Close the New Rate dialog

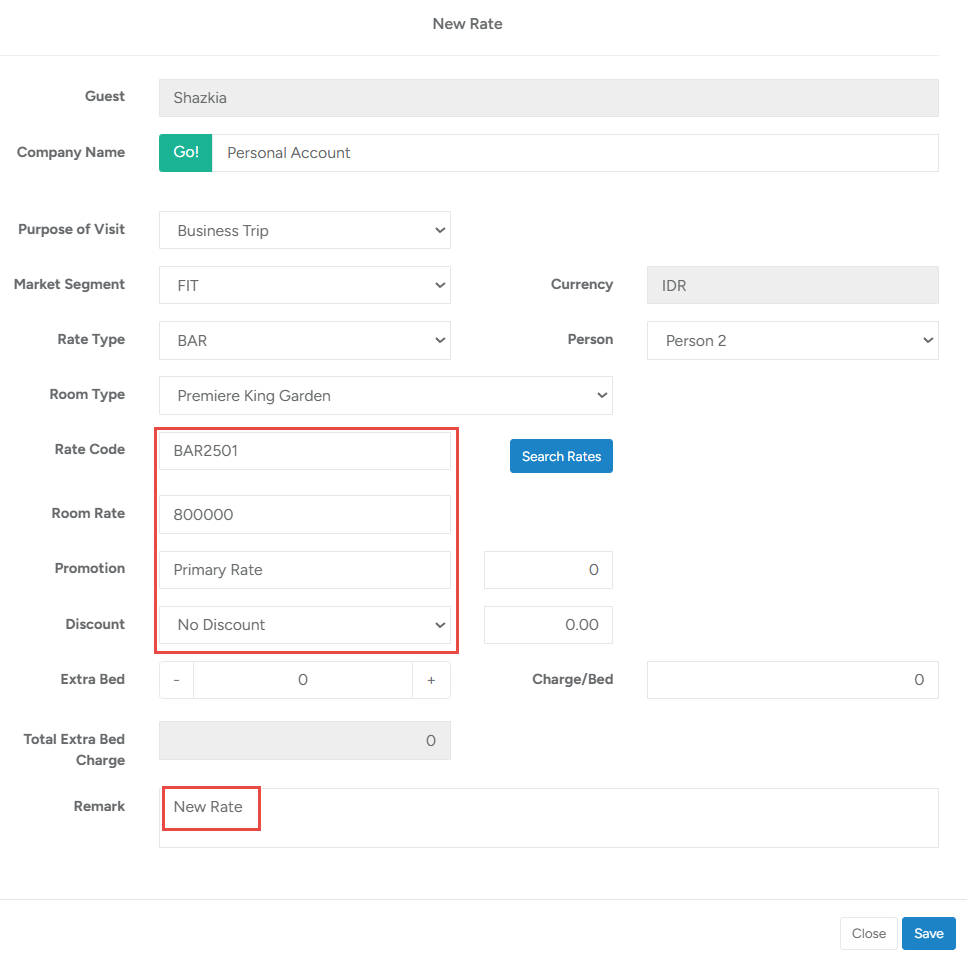tap(868, 933)
